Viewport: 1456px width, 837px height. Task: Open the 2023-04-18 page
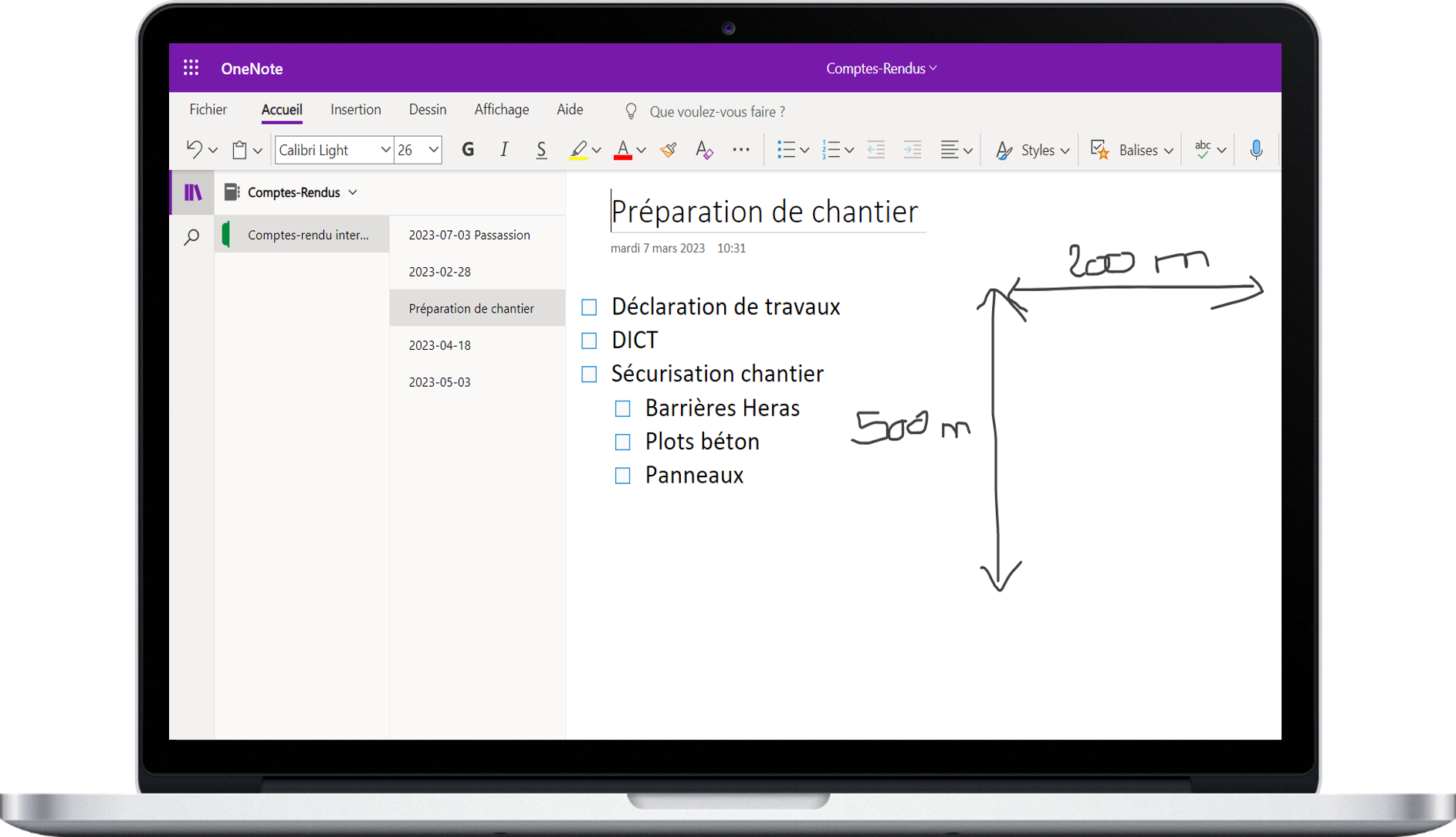point(477,345)
